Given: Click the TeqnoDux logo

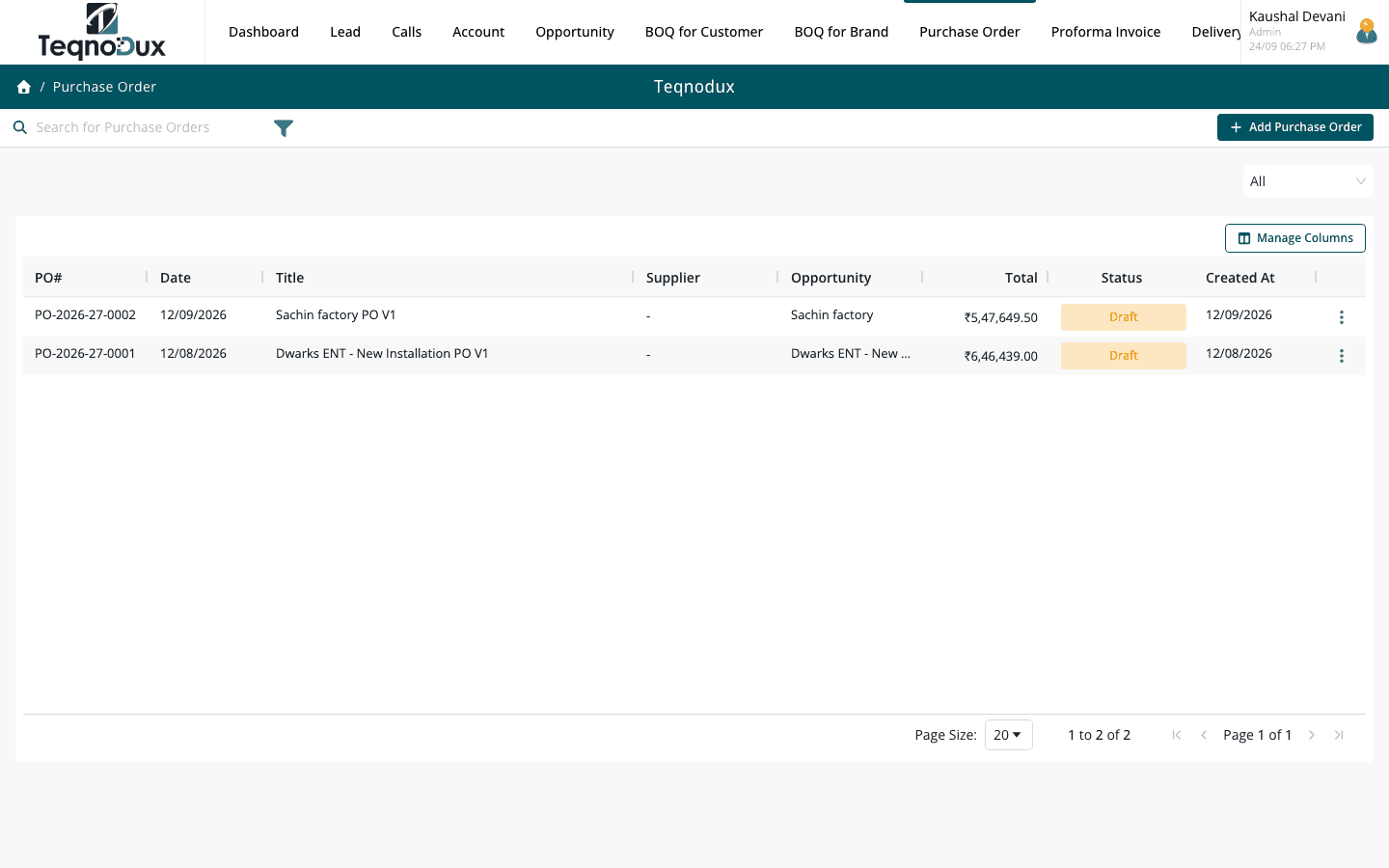Looking at the screenshot, I should point(101,32).
